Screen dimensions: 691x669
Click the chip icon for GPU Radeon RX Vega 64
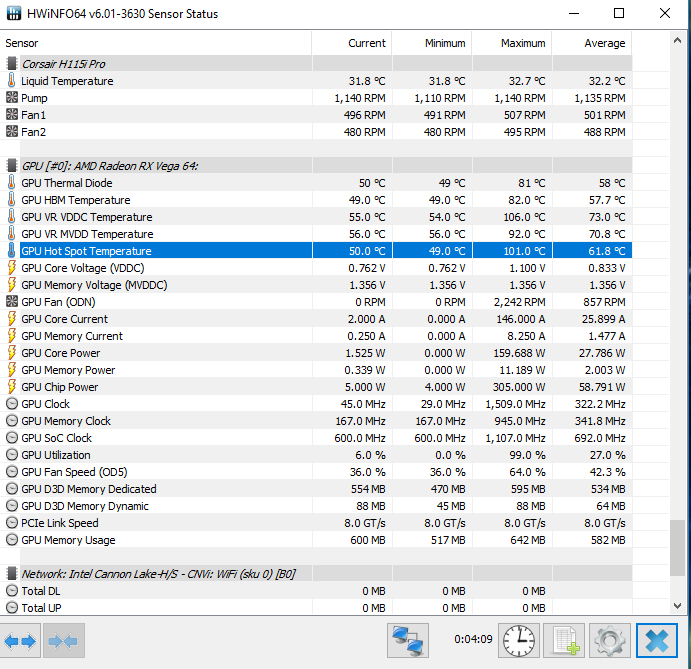pyautogui.click(x=12, y=165)
